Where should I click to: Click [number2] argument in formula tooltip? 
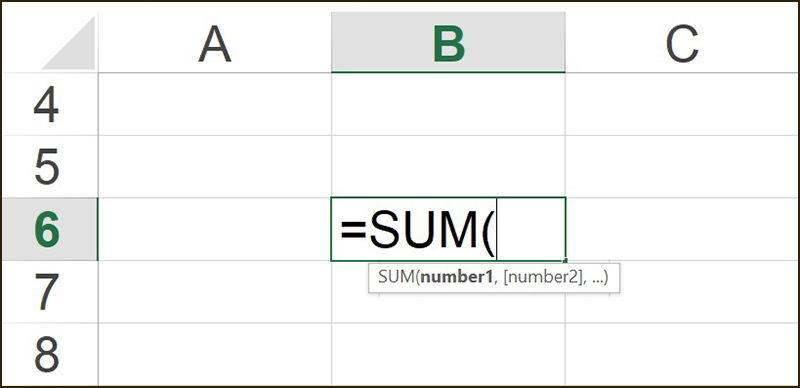point(542,278)
